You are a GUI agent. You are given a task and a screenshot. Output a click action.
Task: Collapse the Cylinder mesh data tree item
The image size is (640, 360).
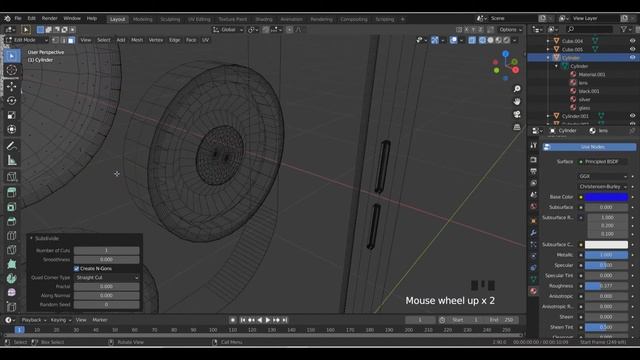[x=556, y=66]
